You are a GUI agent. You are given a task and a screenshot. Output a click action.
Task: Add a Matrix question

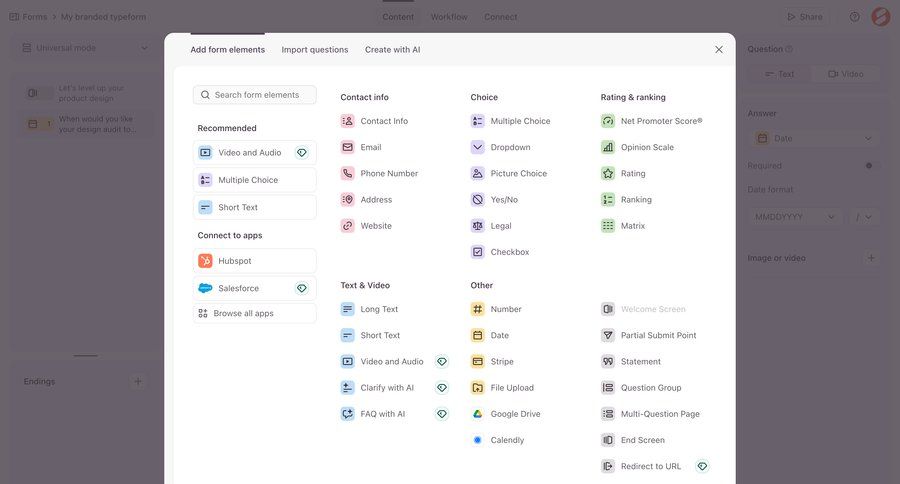click(623, 226)
